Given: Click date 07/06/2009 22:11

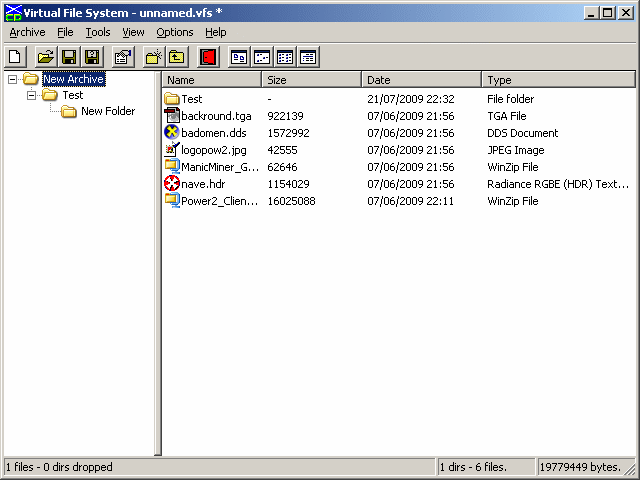Looking at the screenshot, I should tap(411, 201).
